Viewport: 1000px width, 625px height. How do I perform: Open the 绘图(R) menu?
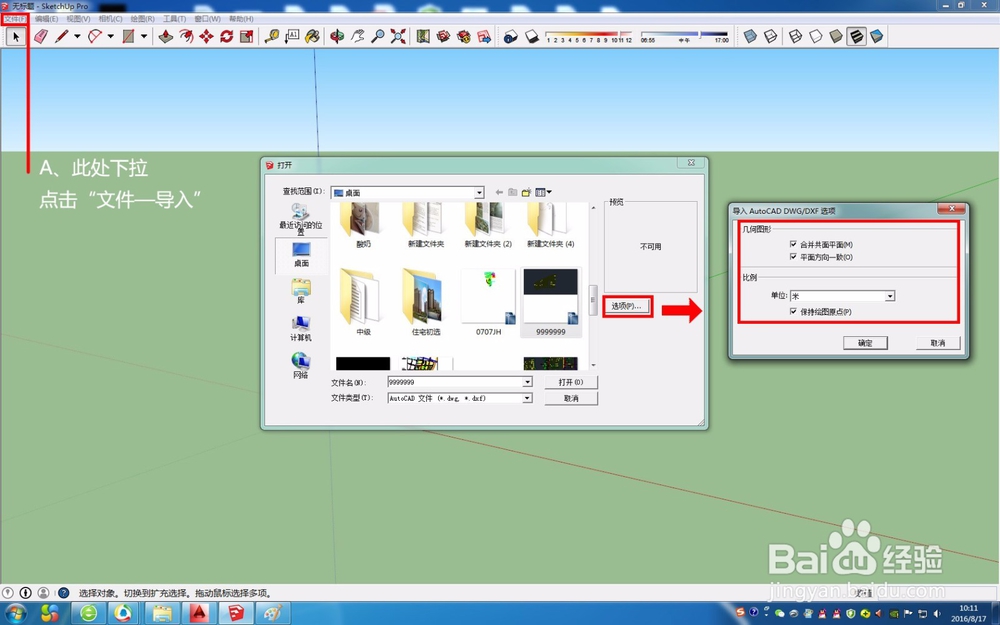coord(142,19)
